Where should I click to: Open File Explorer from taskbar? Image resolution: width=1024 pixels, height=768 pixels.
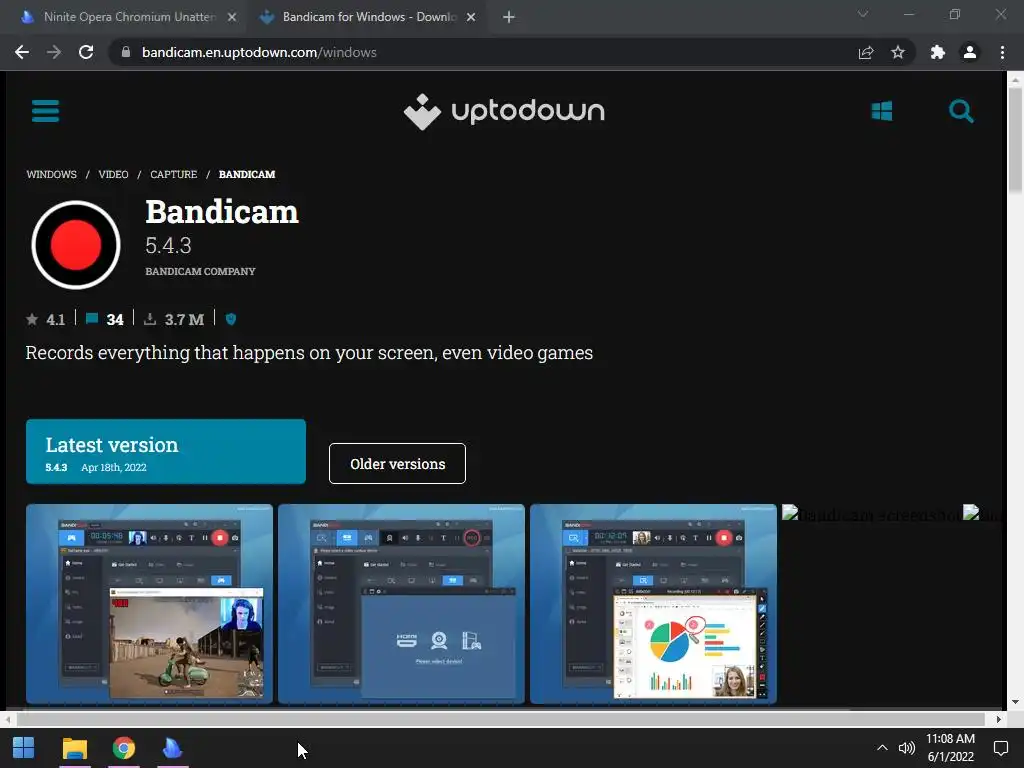[x=74, y=748]
